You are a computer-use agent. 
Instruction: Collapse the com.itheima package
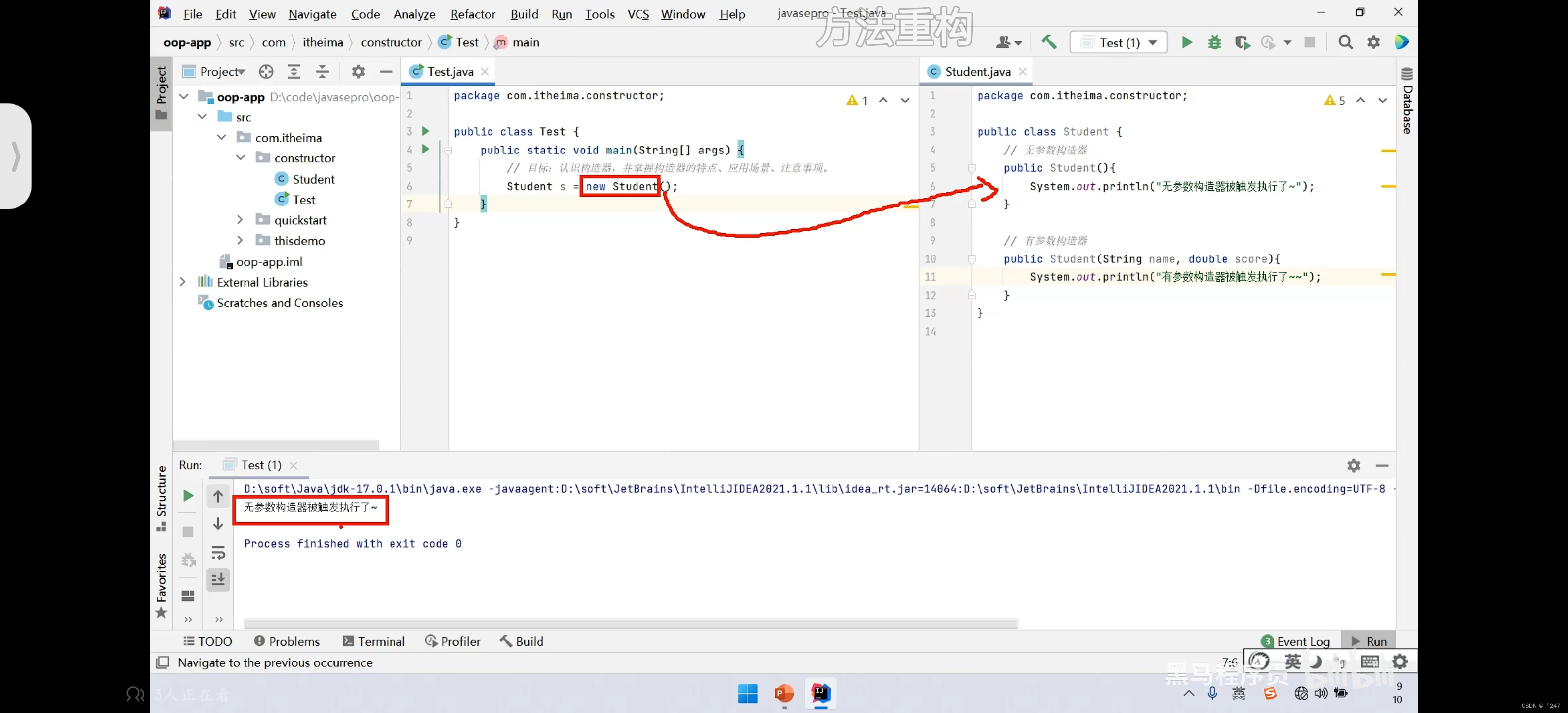tap(222, 137)
